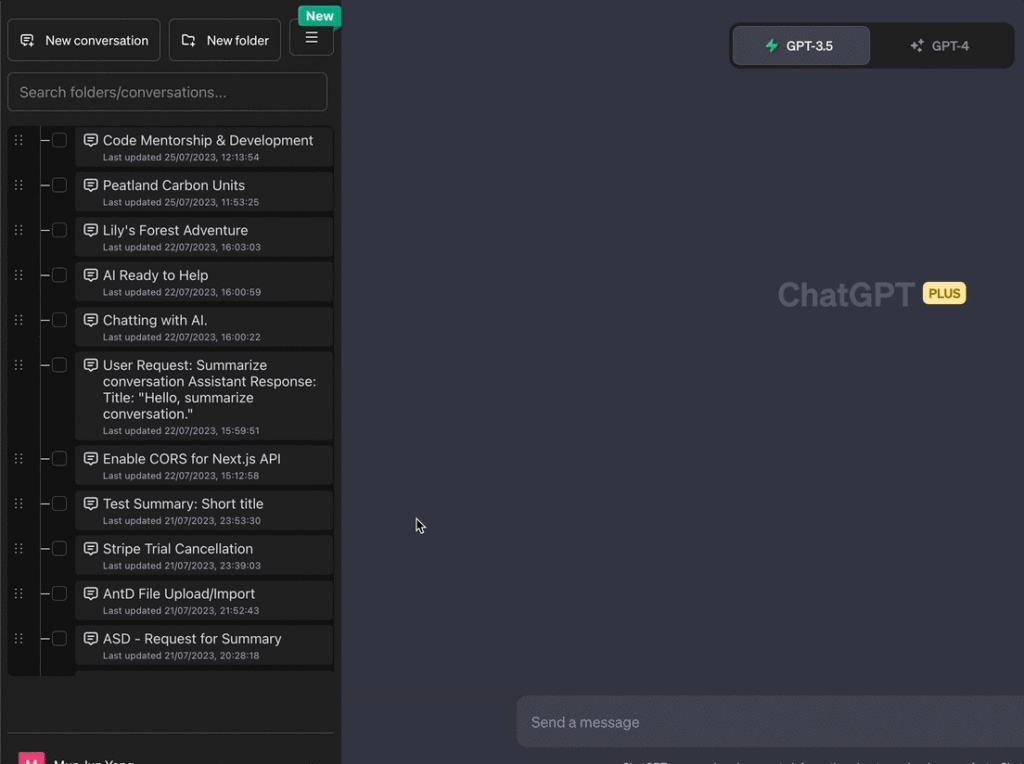Screen dimensions: 1024x764
Task: Check the box for AntD File Upload/Import
Action: point(59,594)
